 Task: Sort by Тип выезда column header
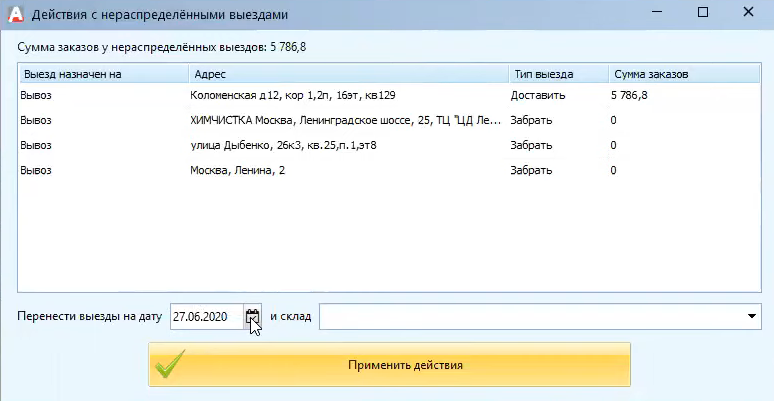(558, 75)
